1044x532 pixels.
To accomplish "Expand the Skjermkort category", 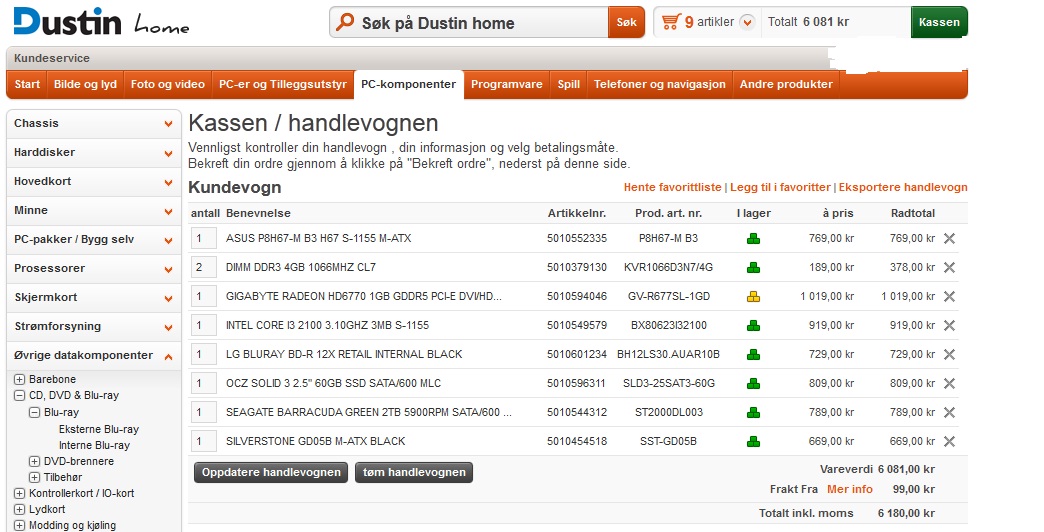I will [168, 298].
